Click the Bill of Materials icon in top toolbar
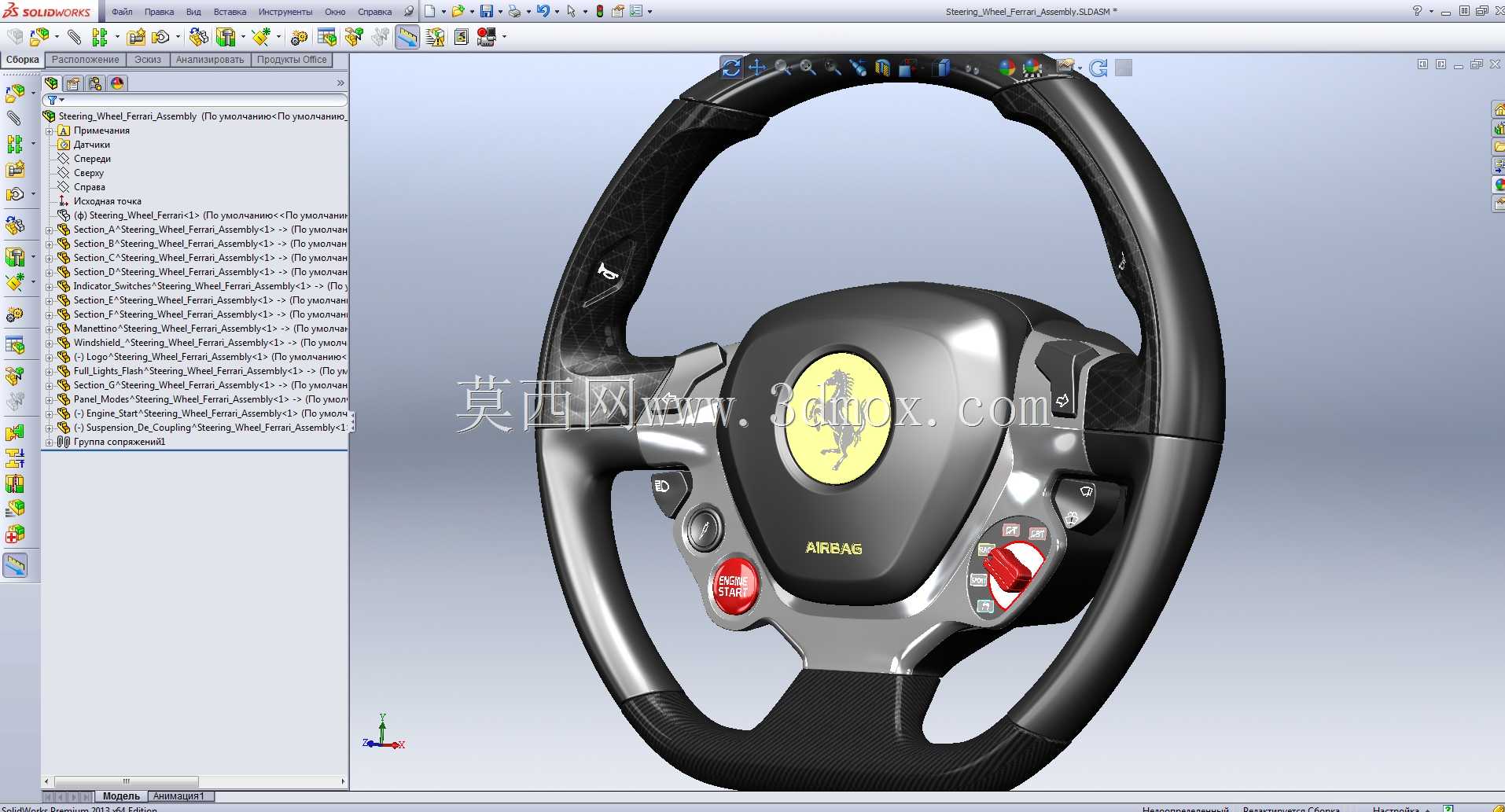The image size is (1505, 812). click(x=327, y=36)
